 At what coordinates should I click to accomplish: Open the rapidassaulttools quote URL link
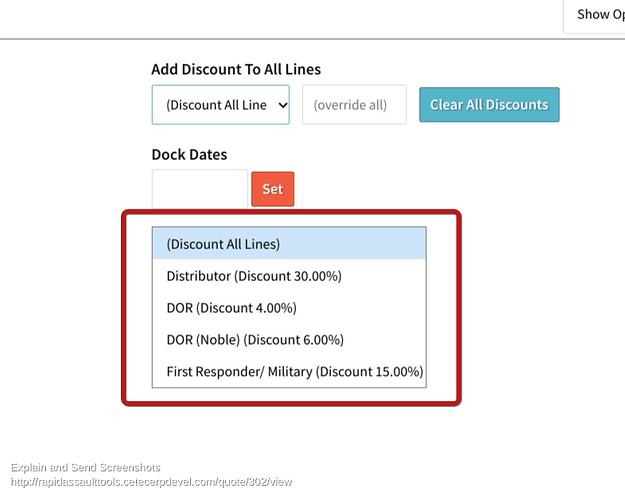[x=151, y=482]
